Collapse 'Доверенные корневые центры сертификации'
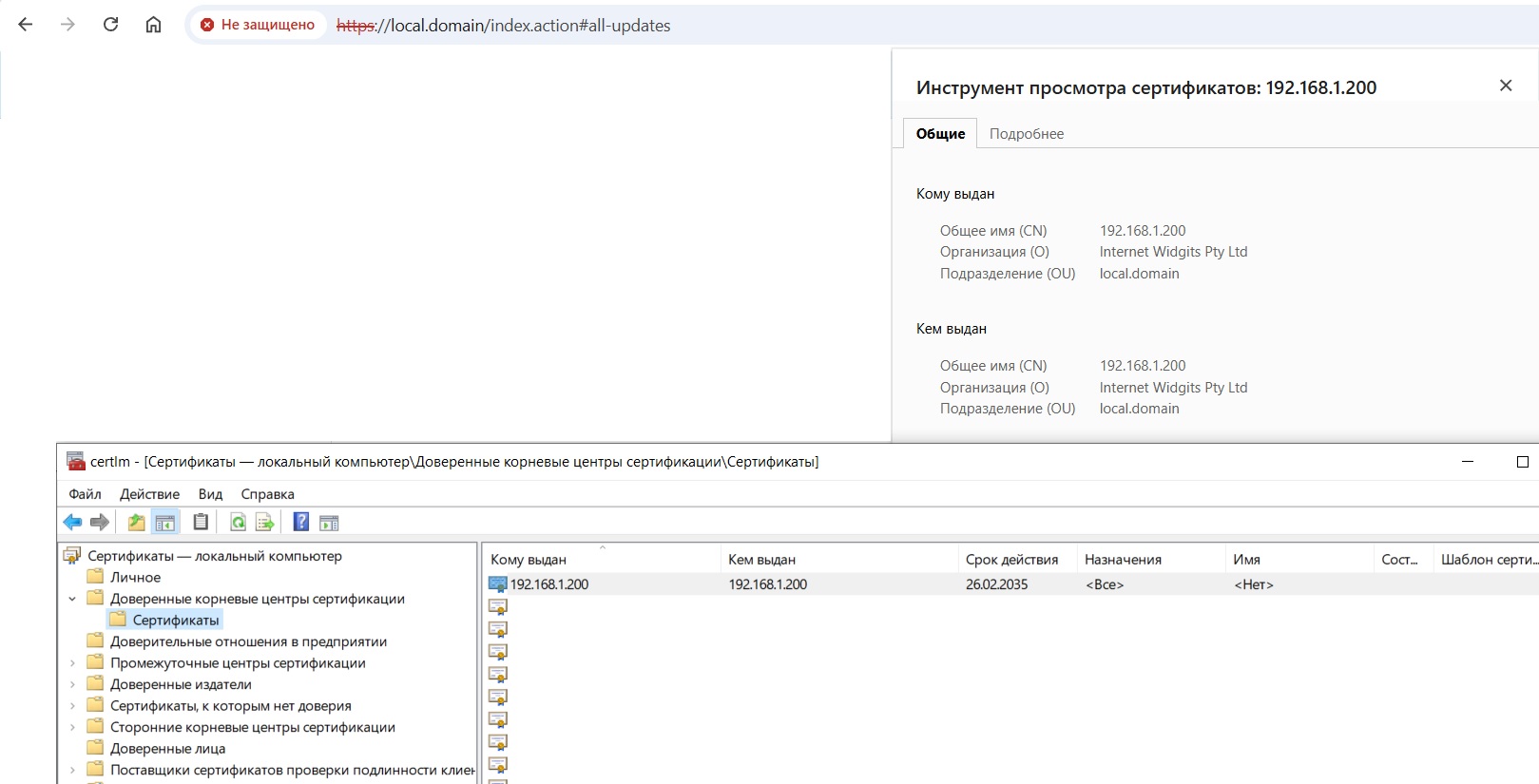1539x784 pixels. (x=72, y=599)
